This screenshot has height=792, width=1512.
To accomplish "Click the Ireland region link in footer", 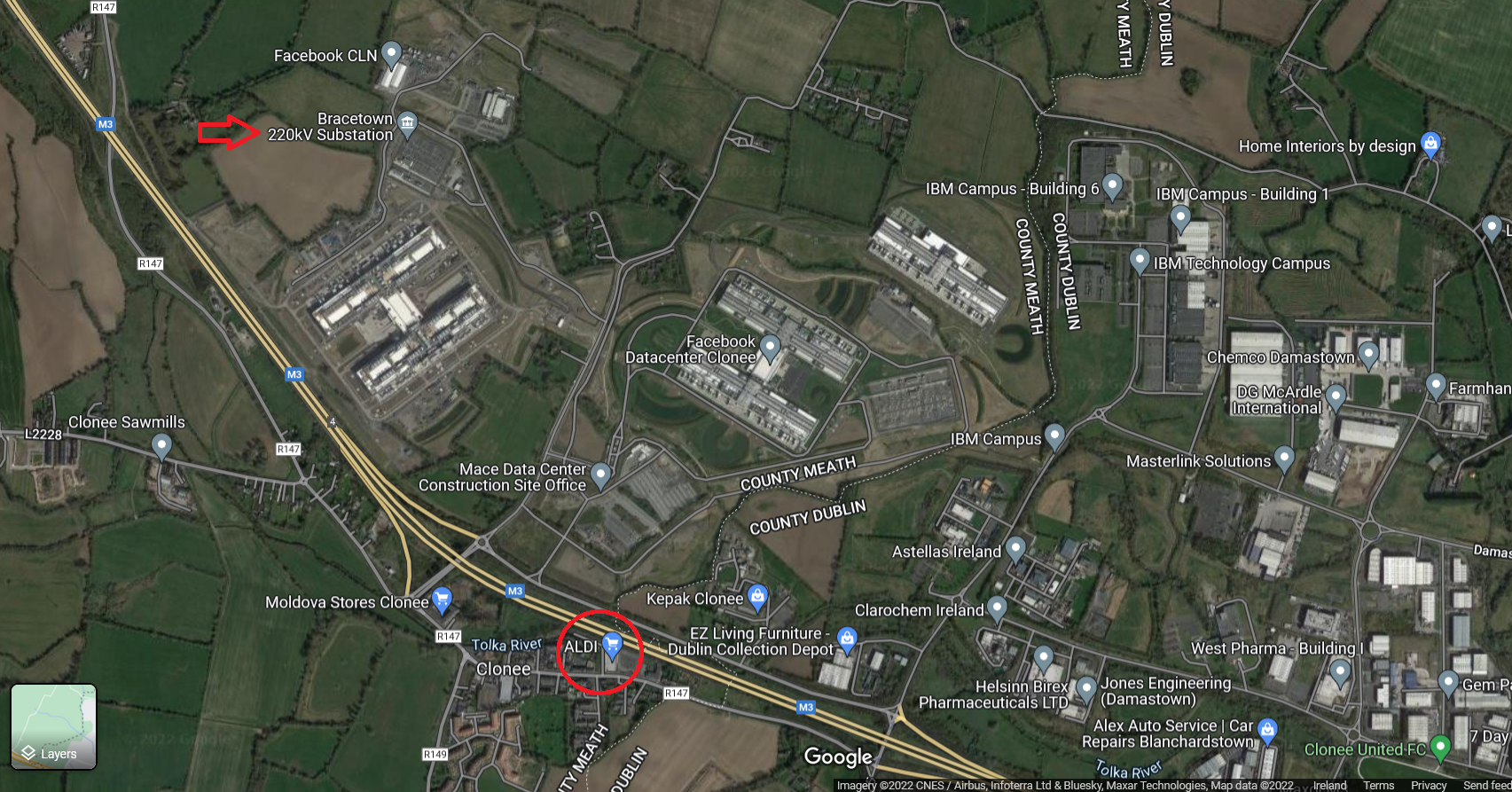I will pyautogui.click(x=1329, y=786).
